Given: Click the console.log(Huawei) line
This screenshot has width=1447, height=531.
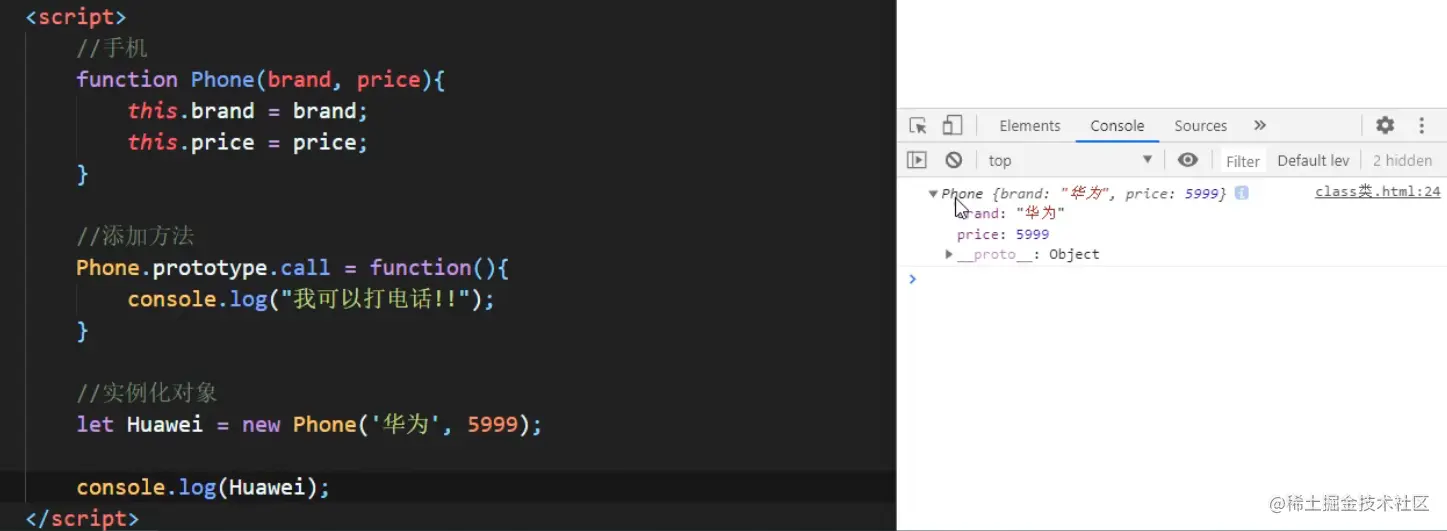Looking at the screenshot, I should point(203,487).
